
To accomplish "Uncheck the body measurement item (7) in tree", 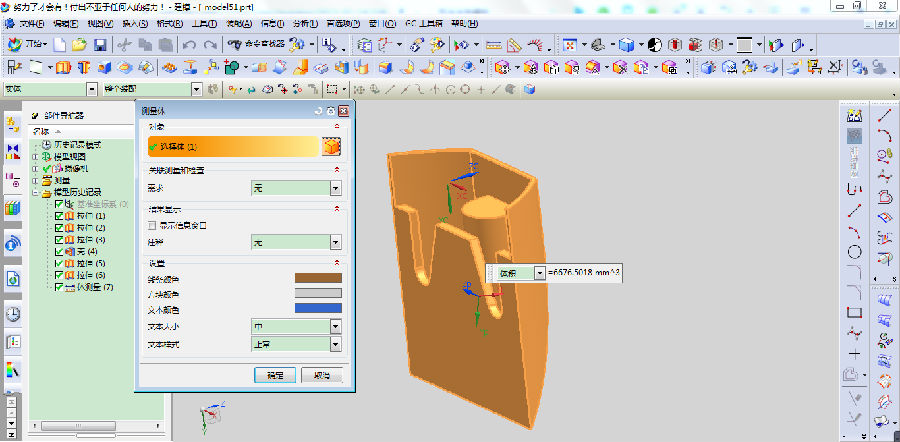I will pos(59,287).
